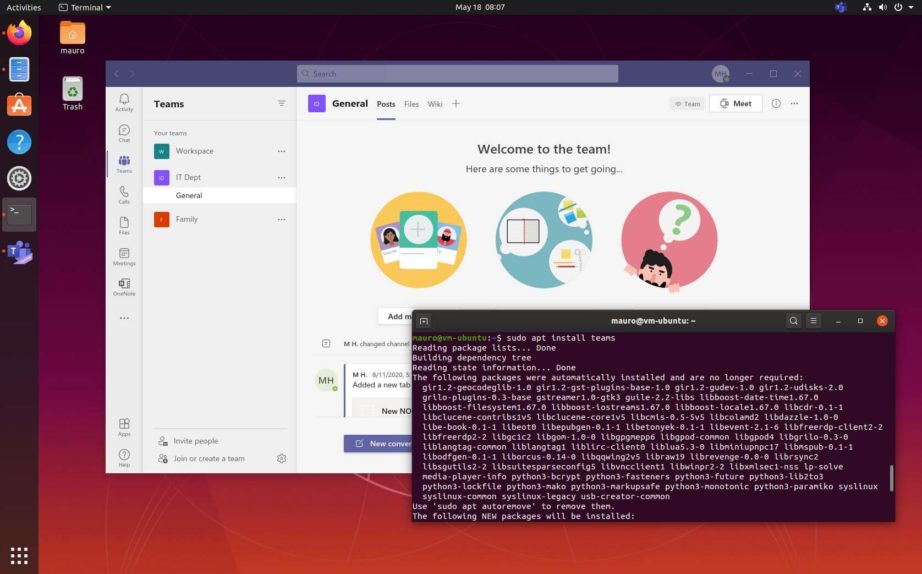Viewport: 922px width, 574px height.
Task: Click the channel info icon
Action: click(776, 104)
